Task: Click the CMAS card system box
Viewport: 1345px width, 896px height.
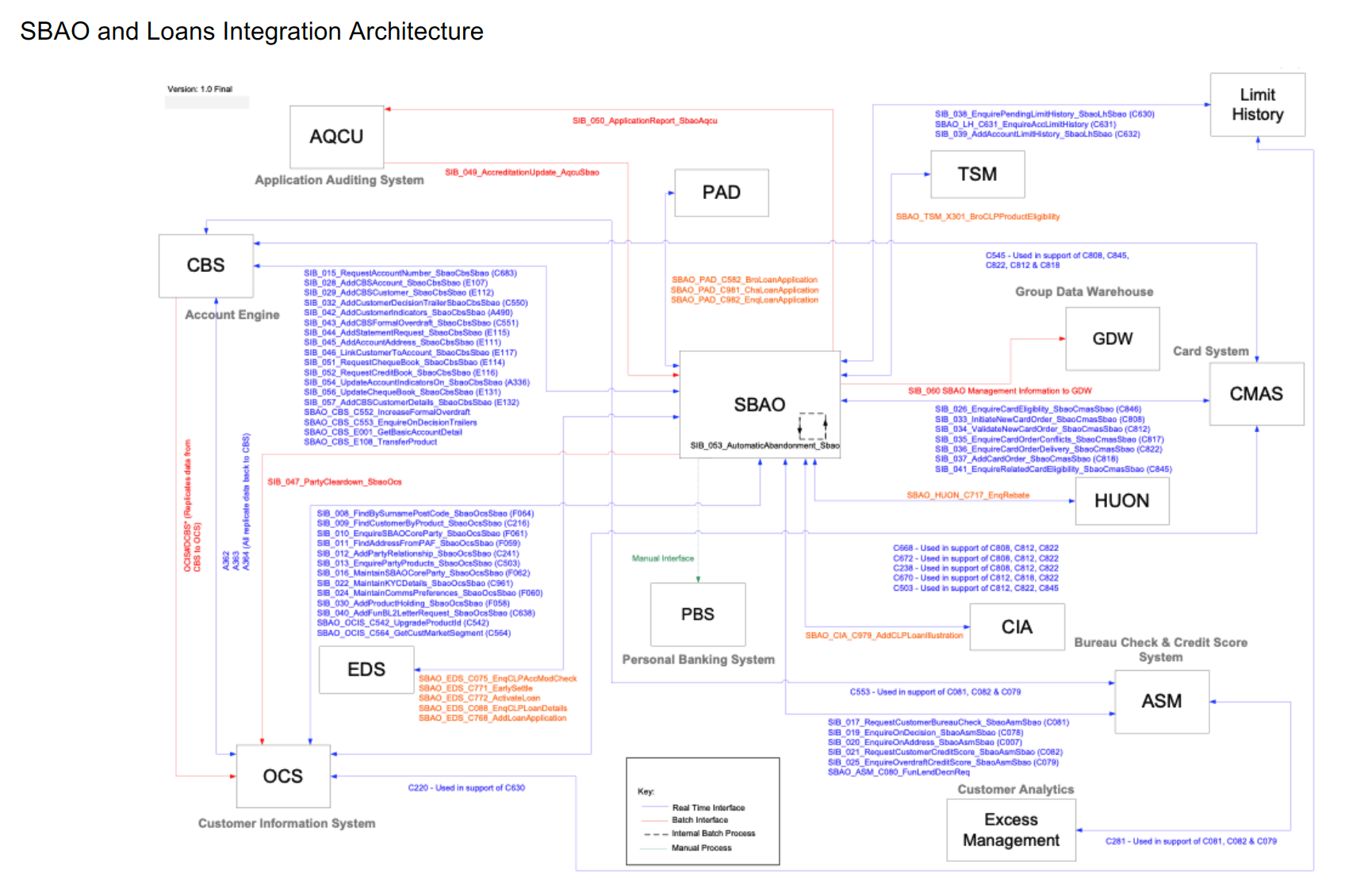Action: pyautogui.click(x=1256, y=394)
